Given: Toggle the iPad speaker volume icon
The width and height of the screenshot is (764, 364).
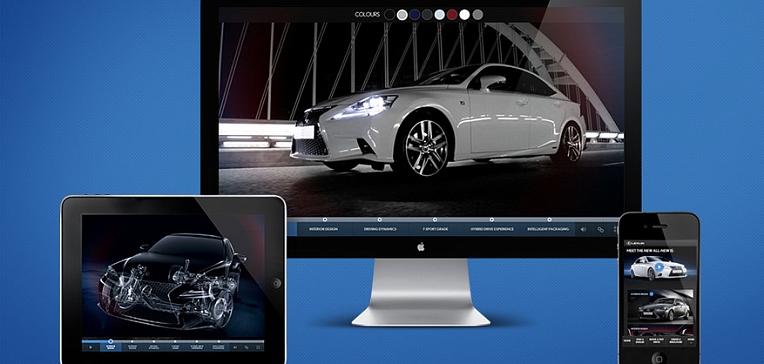Looking at the screenshot, I should (234, 347).
